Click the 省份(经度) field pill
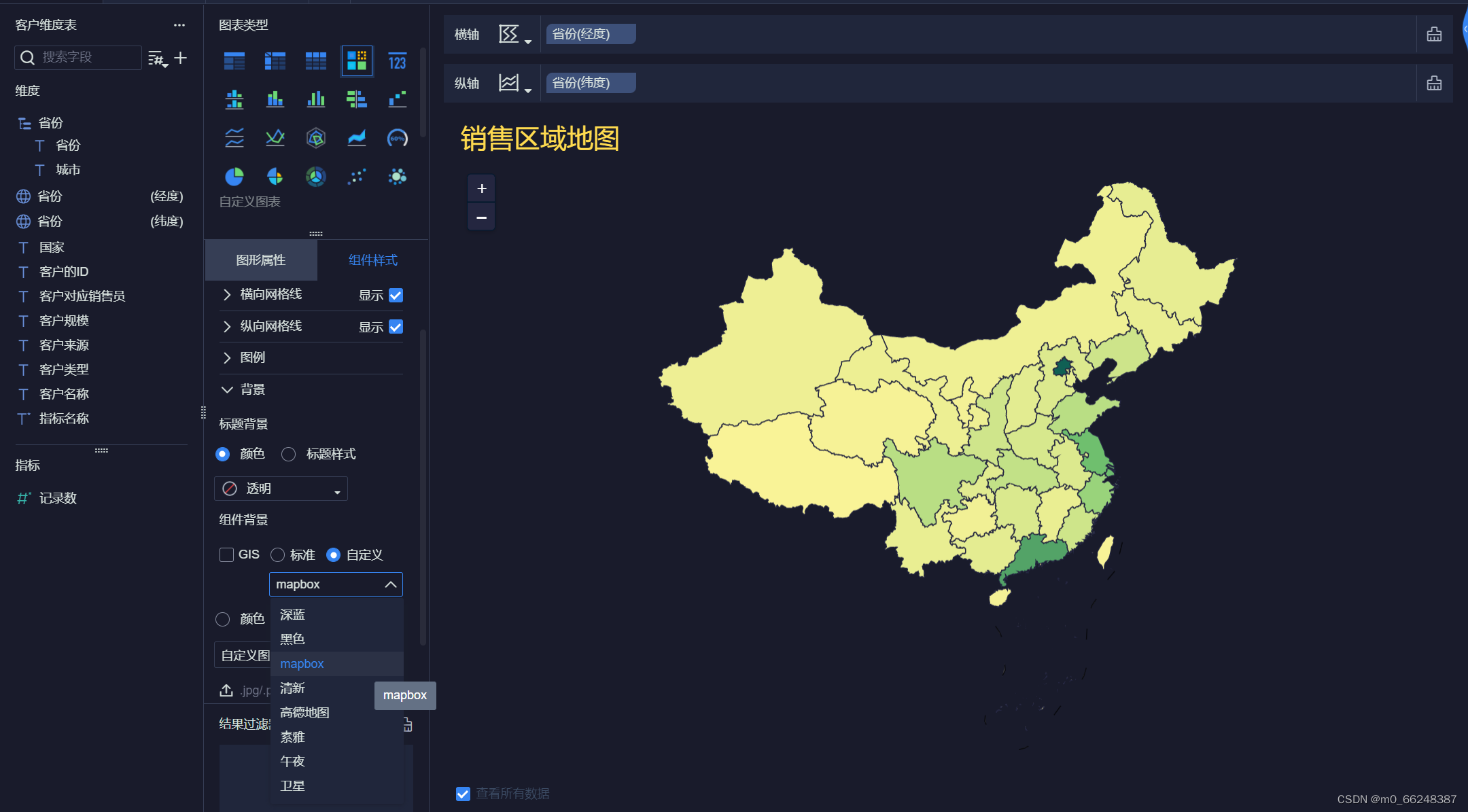The width and height of the screenshot is (1468, 812). coord(591,34)
